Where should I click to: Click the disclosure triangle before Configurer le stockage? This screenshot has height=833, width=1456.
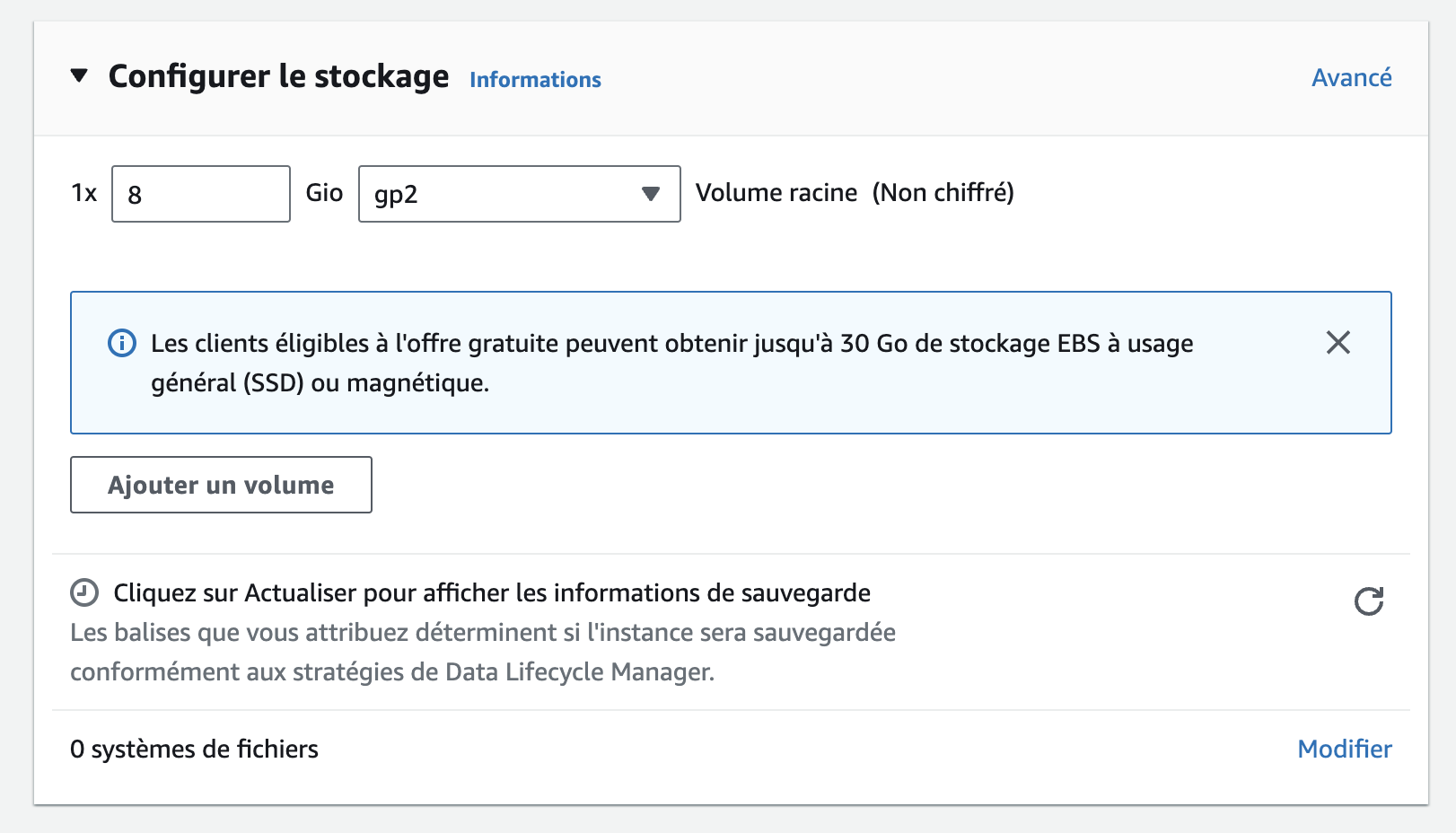[79, 76]
